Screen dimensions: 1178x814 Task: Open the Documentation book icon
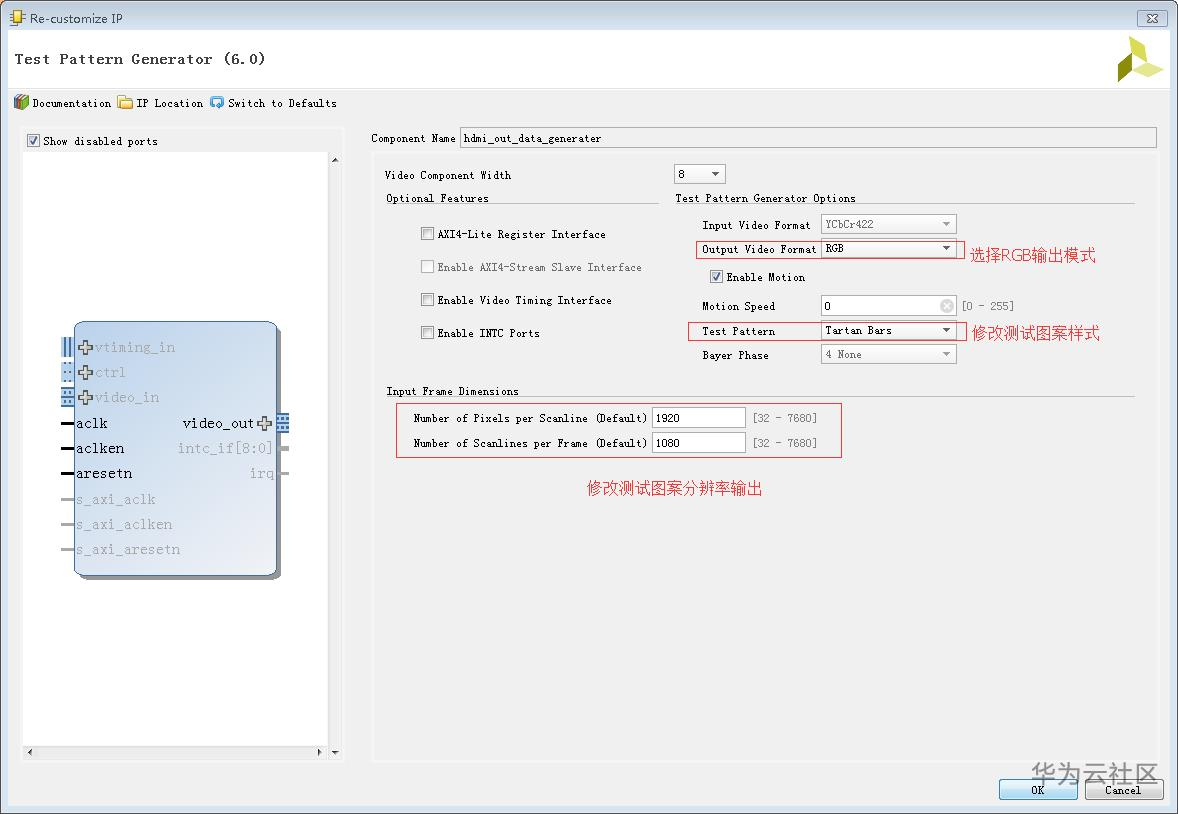point(21,102)
